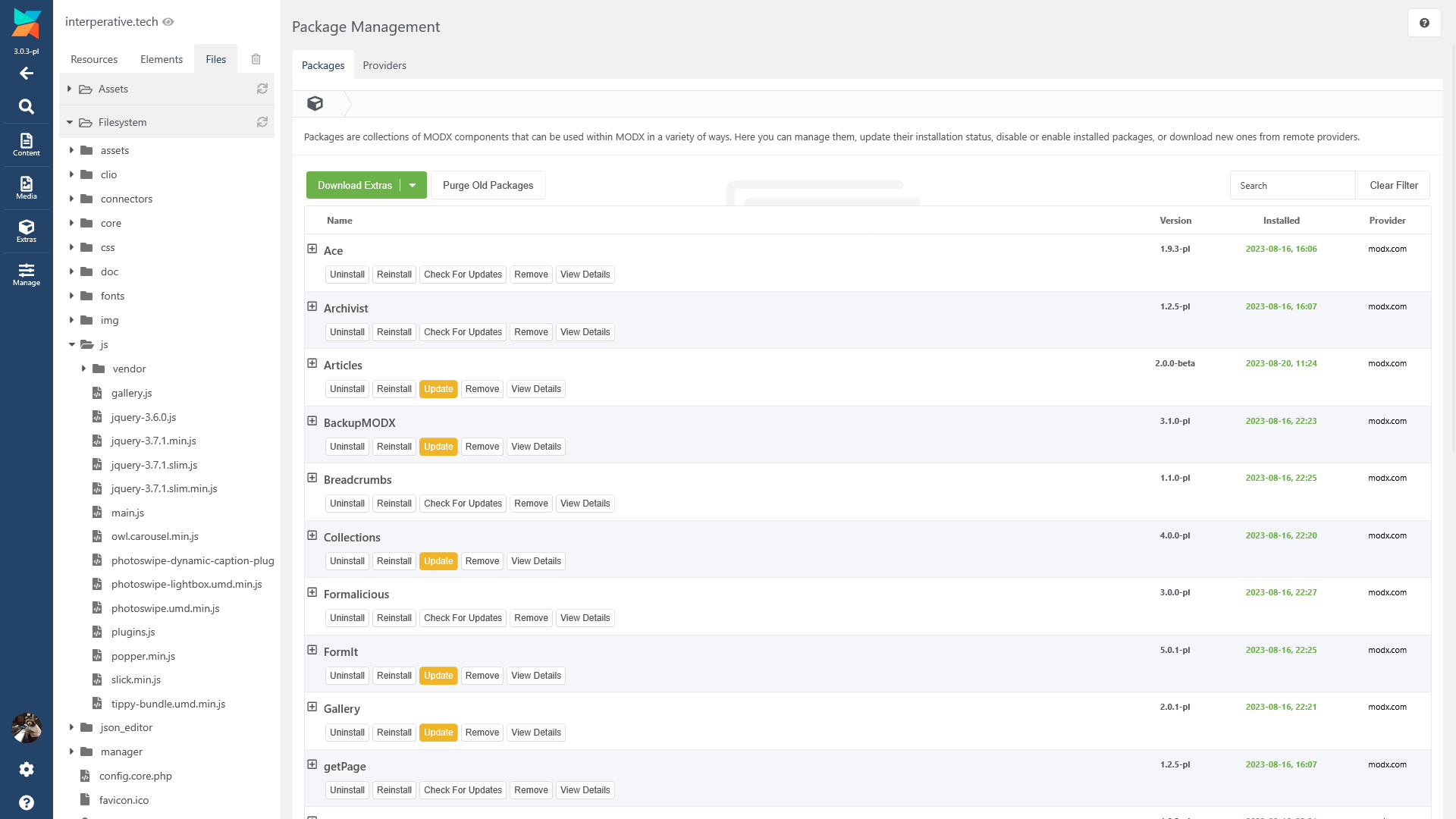Uninstall the Ace package
Screen dimensions: 1456x819
tap(347, 275)
